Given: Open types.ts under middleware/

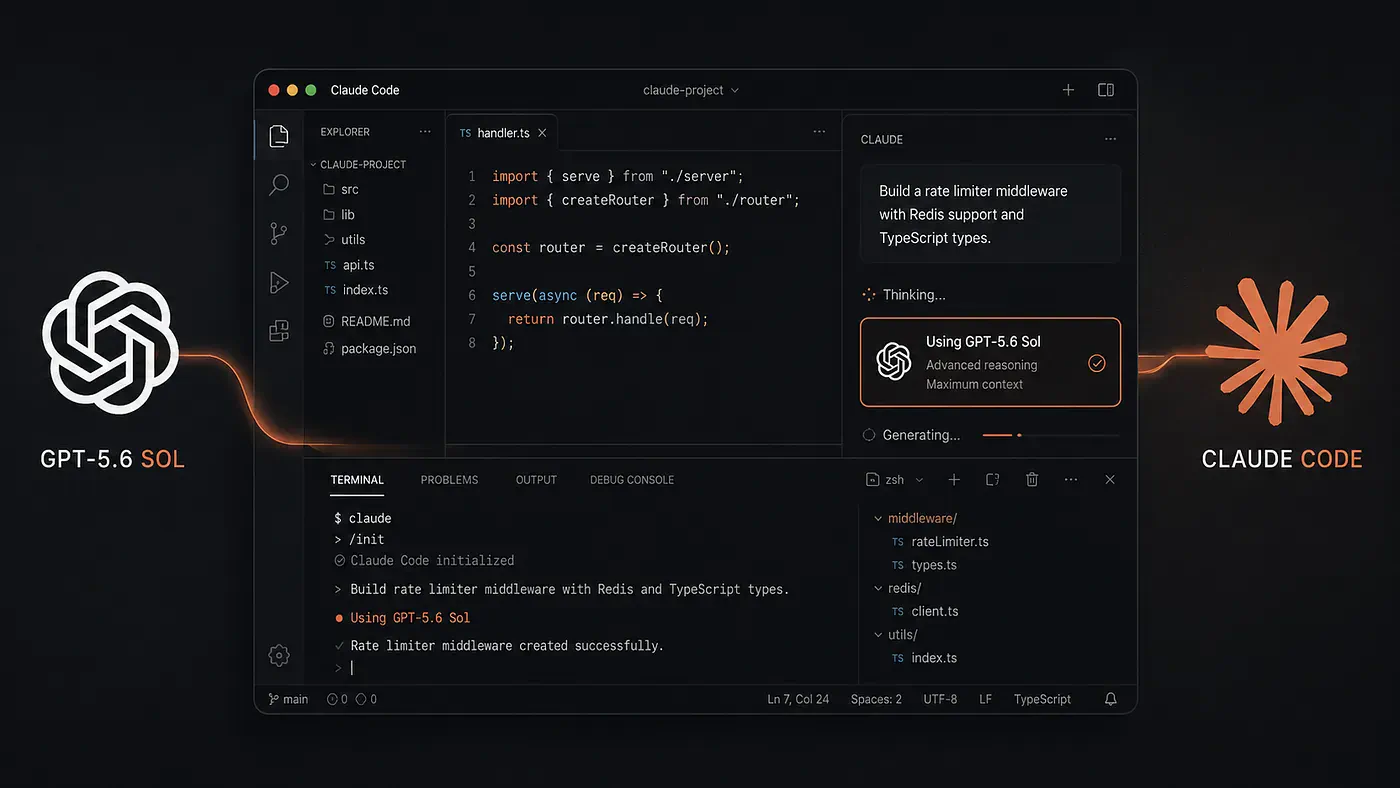Looking at the screenshot, I should point(924,565).
